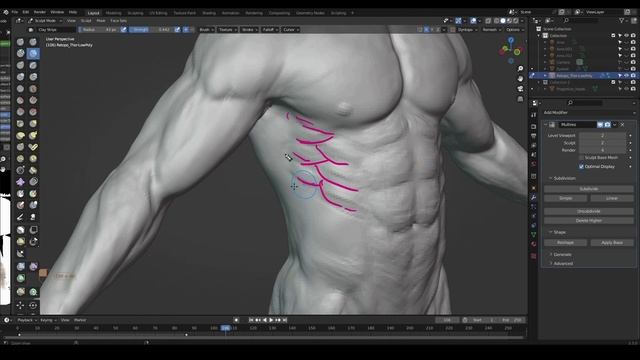640x360 pixels.
Task: Click the yellow brush icon in the toolbar
Action: click(20, 136)
